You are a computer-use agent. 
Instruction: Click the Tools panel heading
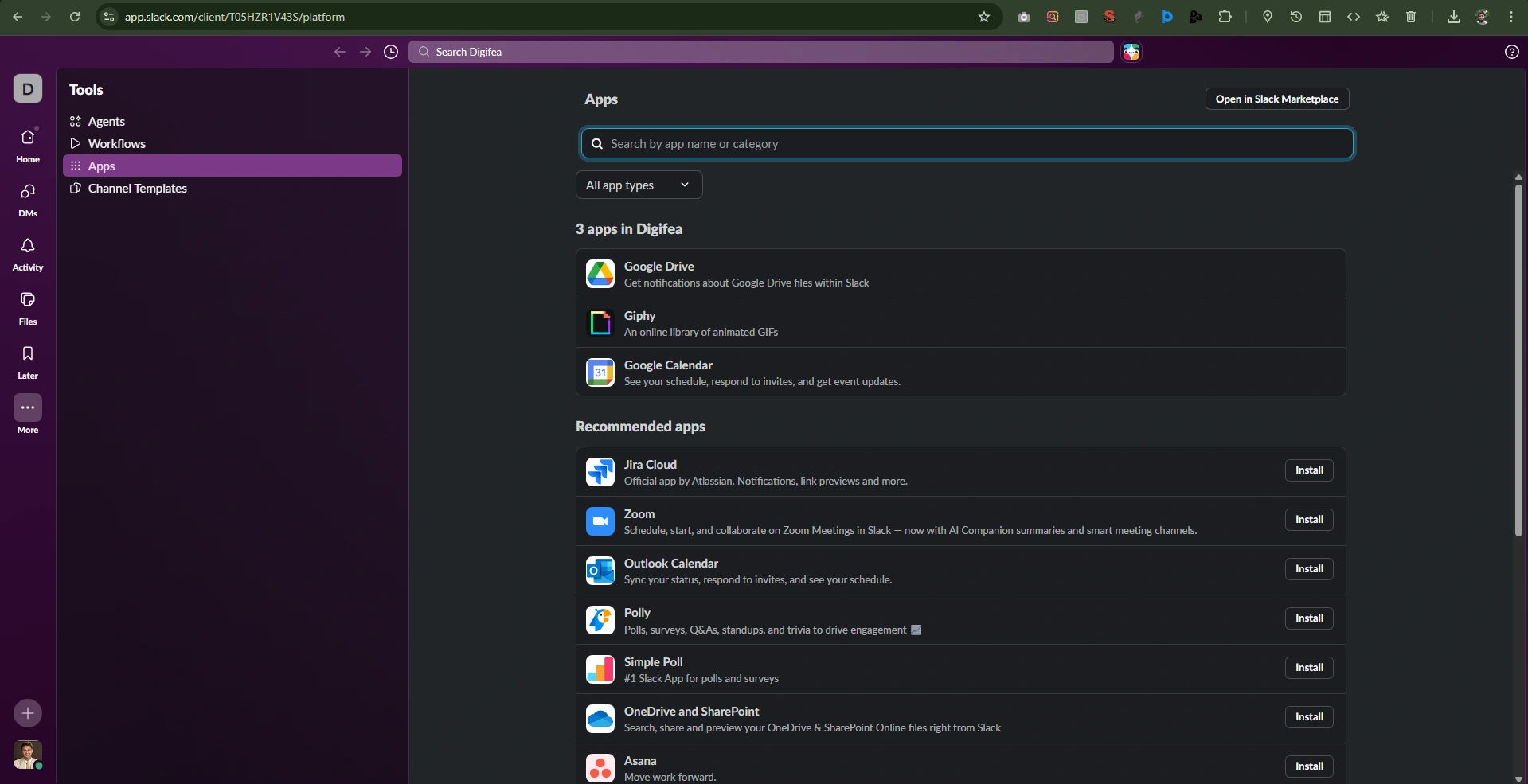86,90
